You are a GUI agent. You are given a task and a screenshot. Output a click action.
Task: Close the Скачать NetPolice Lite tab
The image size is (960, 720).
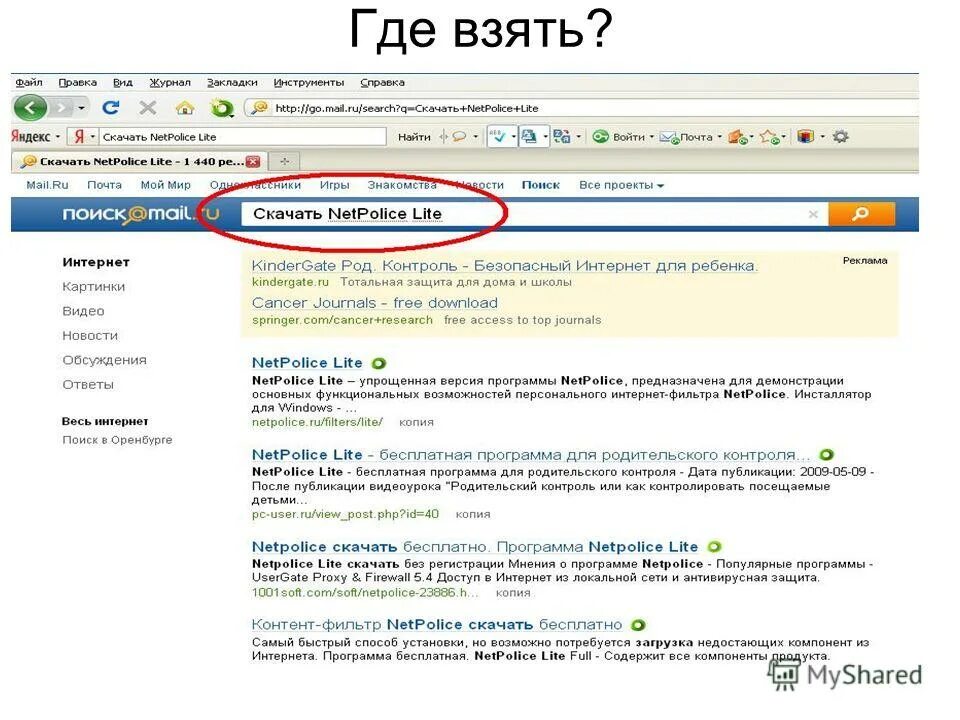253,162
